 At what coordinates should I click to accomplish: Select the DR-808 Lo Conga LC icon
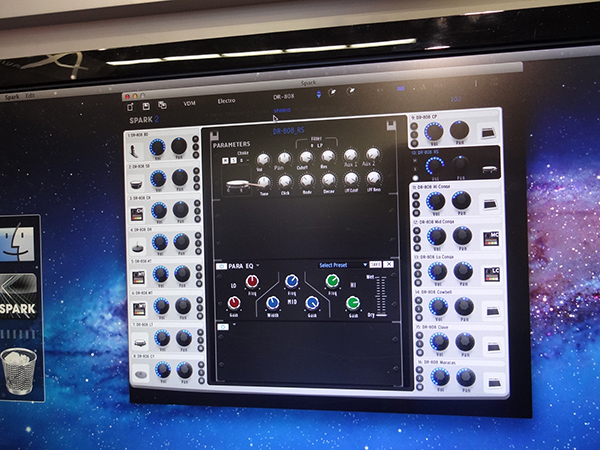pos(492,274)
